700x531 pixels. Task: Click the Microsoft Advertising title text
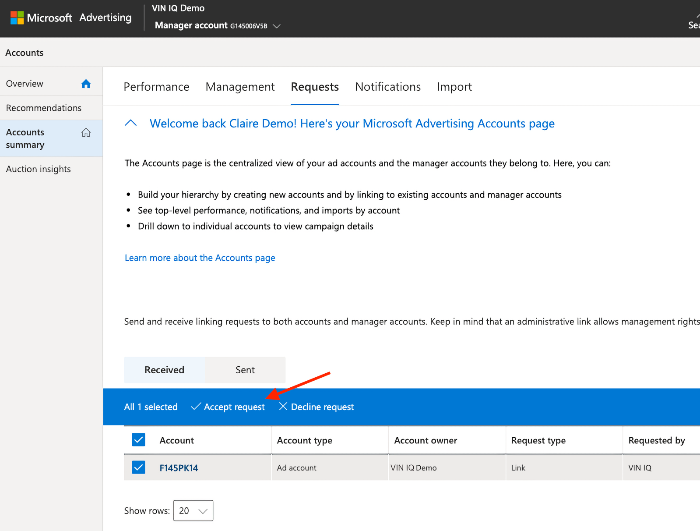79,18
